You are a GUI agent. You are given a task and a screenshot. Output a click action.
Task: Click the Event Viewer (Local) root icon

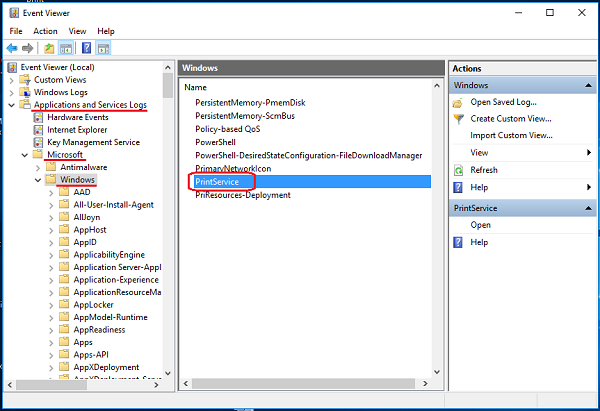pos(12,67)
